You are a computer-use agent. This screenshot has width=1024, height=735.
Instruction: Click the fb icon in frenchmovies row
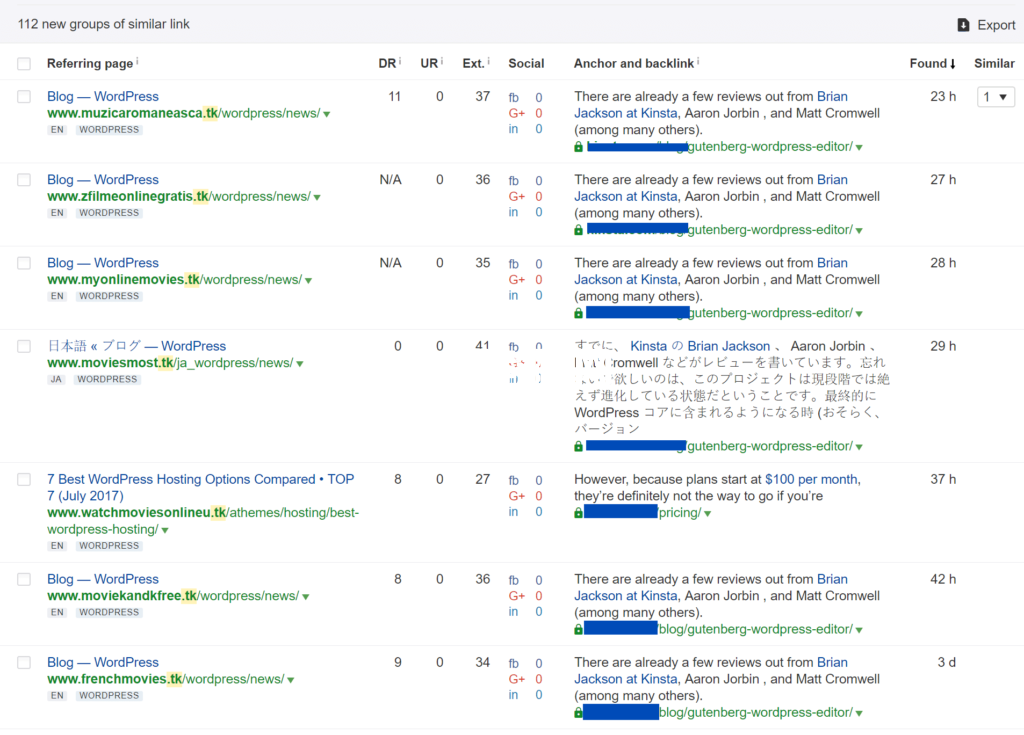click(514, 663)
